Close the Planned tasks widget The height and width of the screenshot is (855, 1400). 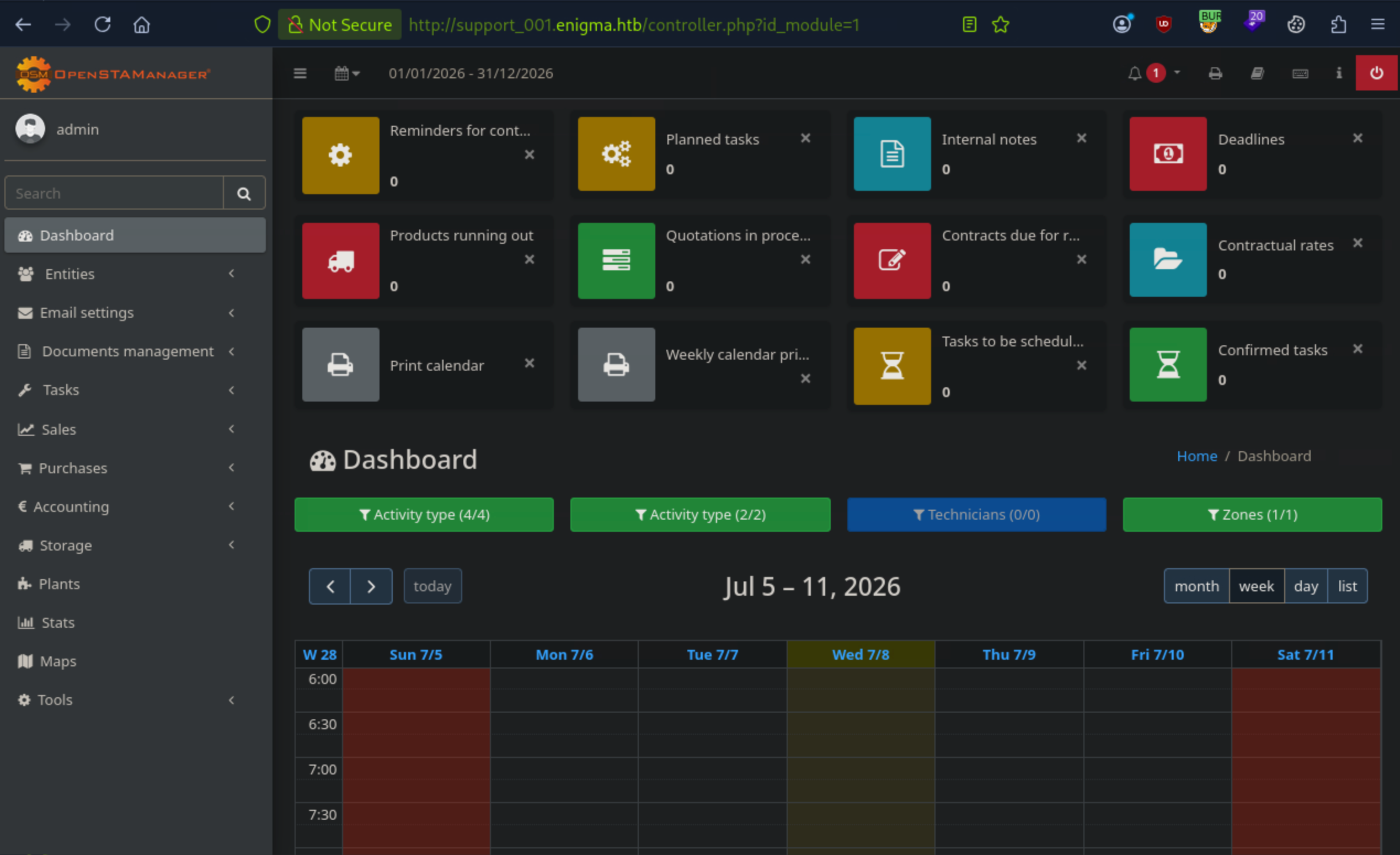tap(805, 138)
